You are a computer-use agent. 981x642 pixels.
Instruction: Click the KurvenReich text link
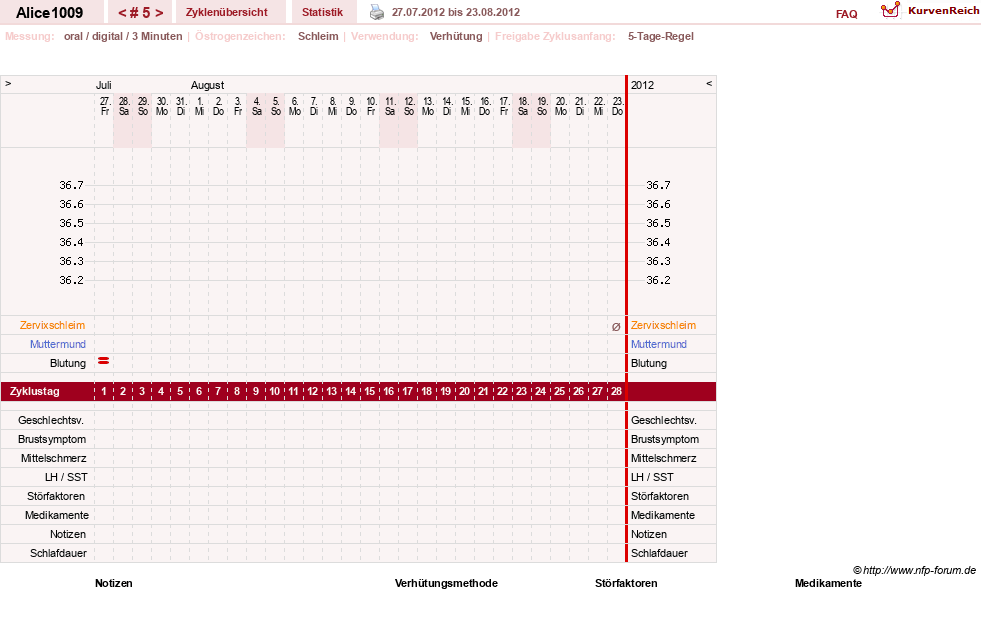(x=943, y=11)
